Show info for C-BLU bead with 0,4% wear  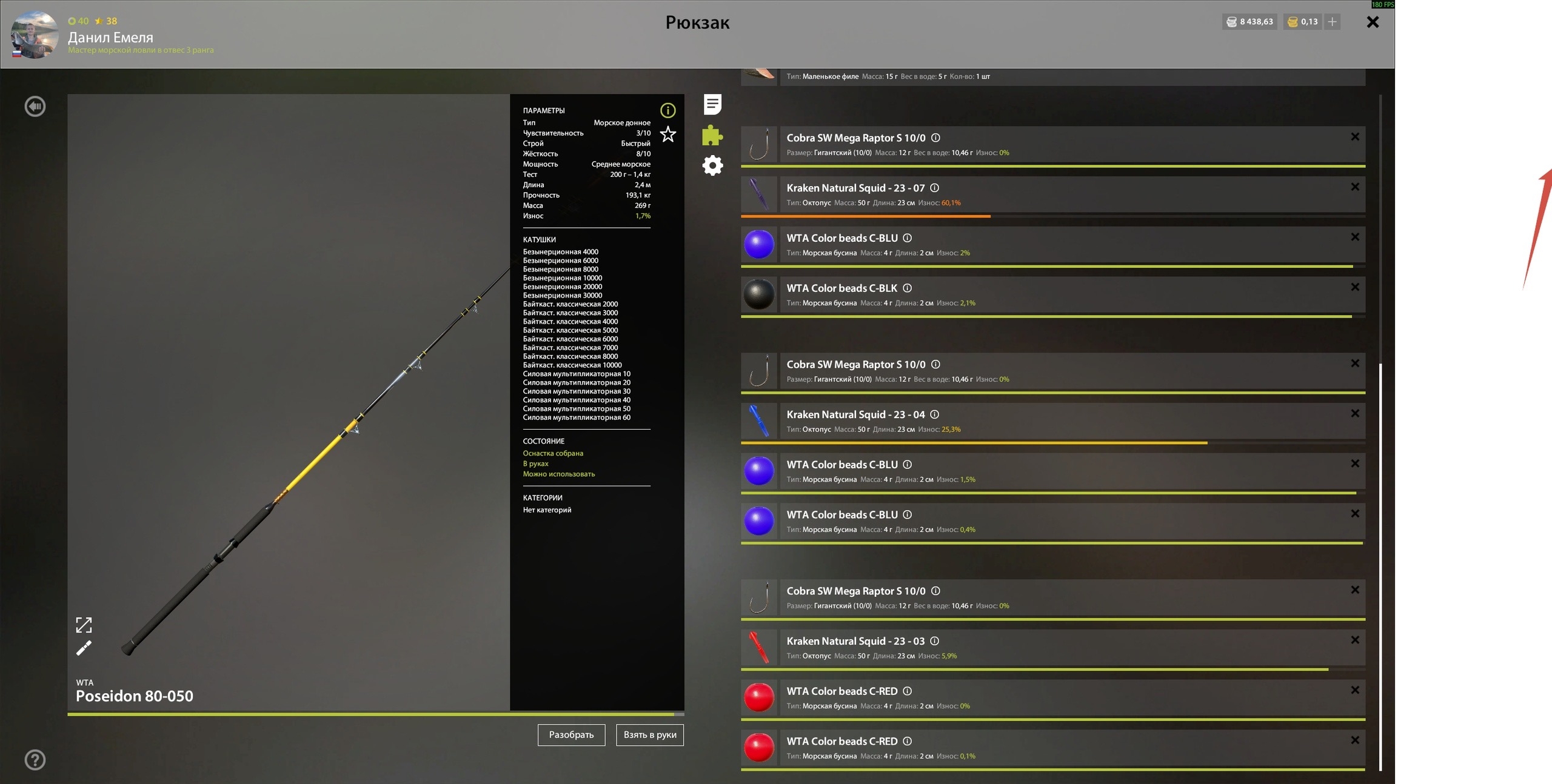[907, 514]
